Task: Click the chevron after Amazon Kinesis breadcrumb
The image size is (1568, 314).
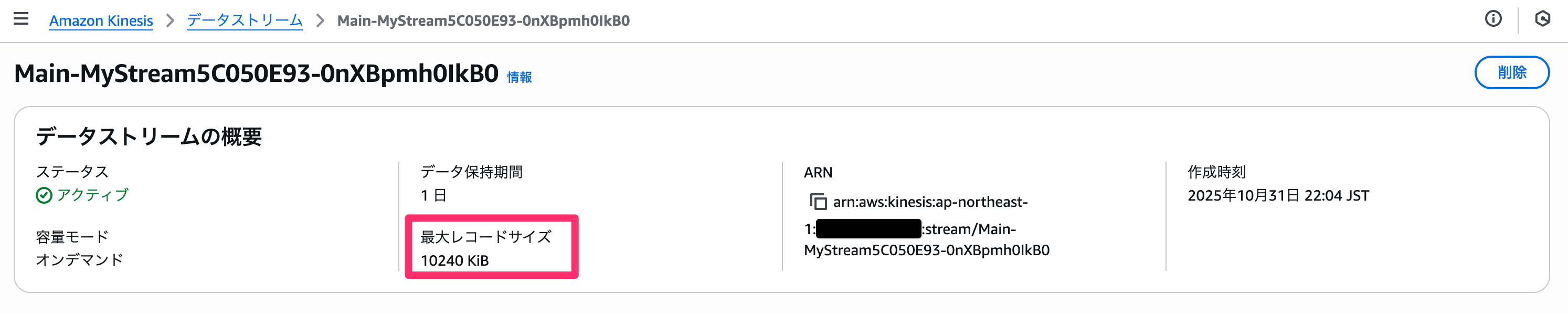Action: coord(171,20)
